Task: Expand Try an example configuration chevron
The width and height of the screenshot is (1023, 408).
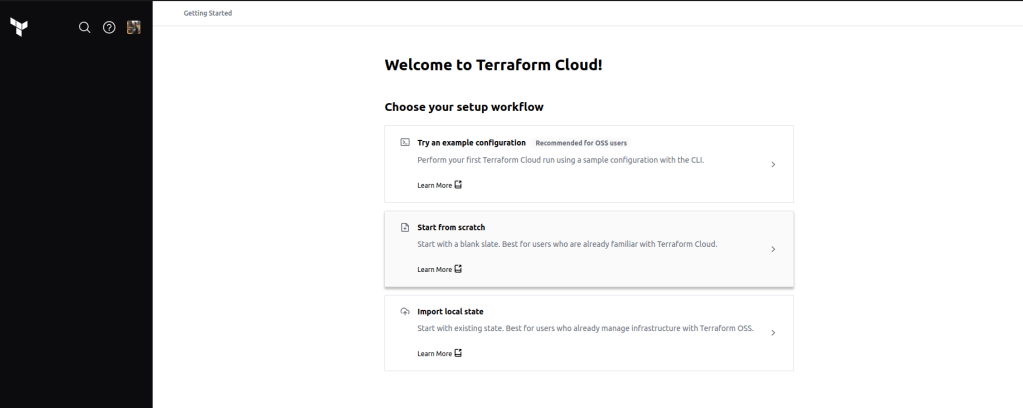Action: click(773, 164)
